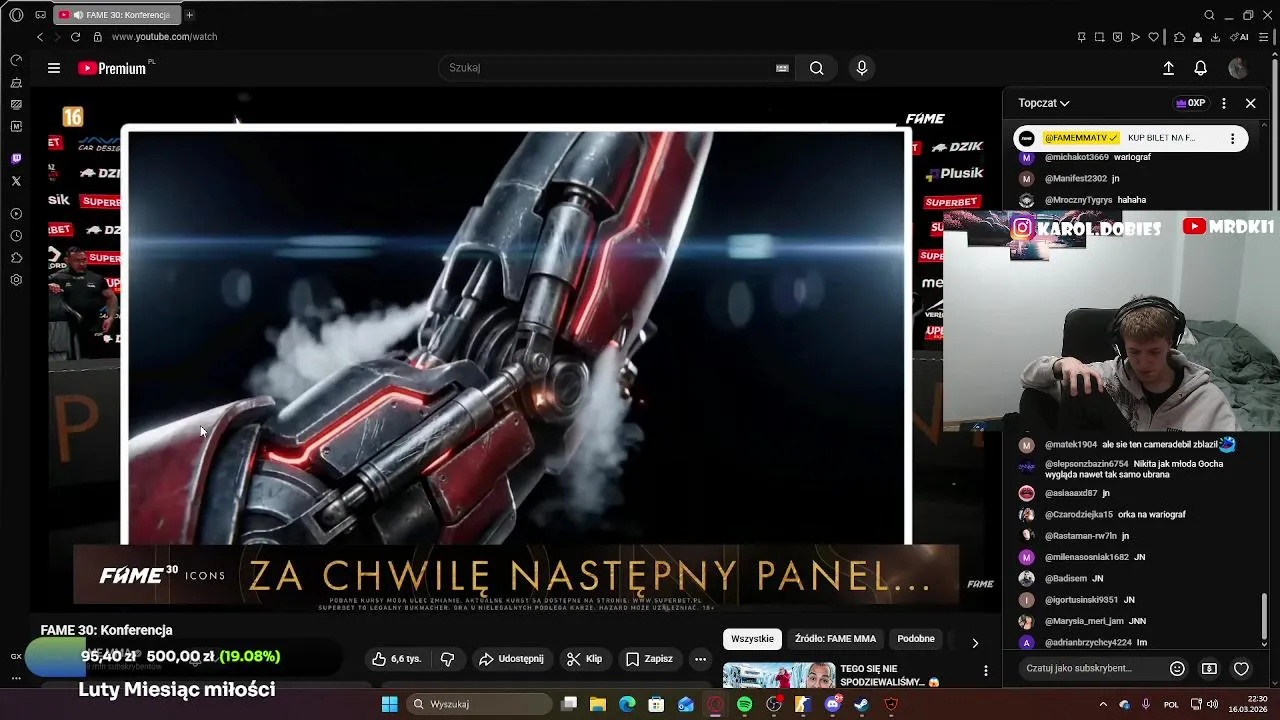Open Twitch panel in Opera sidebar
Viewport: 1280px width, 720px height.
pos(16,159)
